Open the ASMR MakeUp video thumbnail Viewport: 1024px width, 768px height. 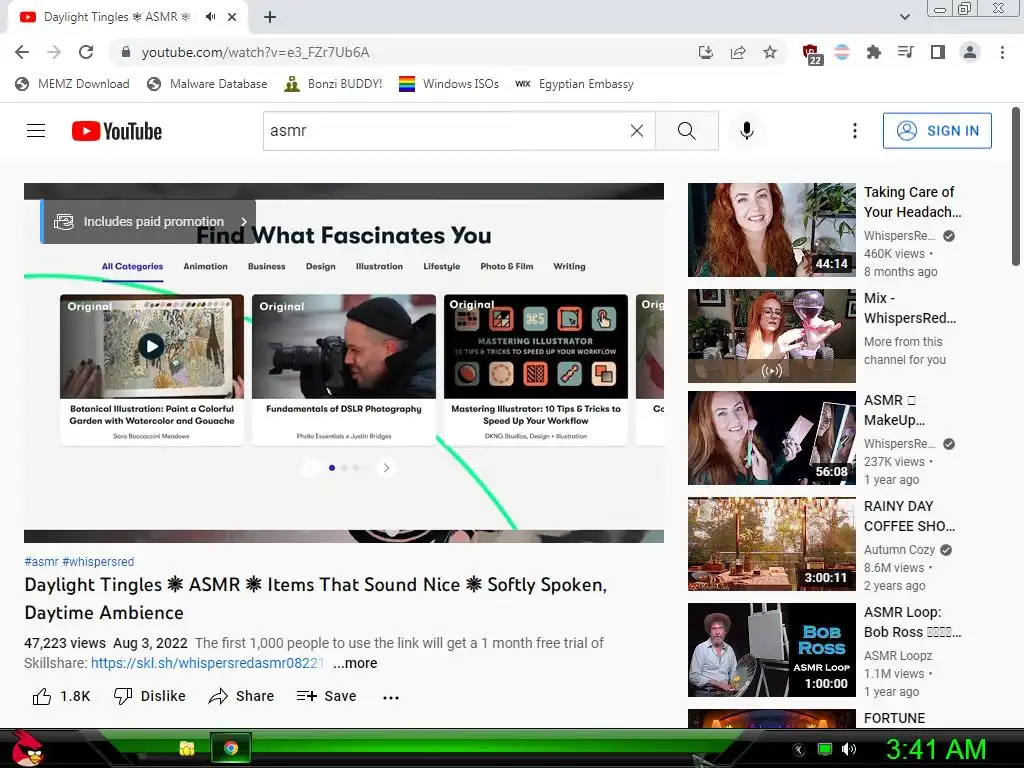771,438
